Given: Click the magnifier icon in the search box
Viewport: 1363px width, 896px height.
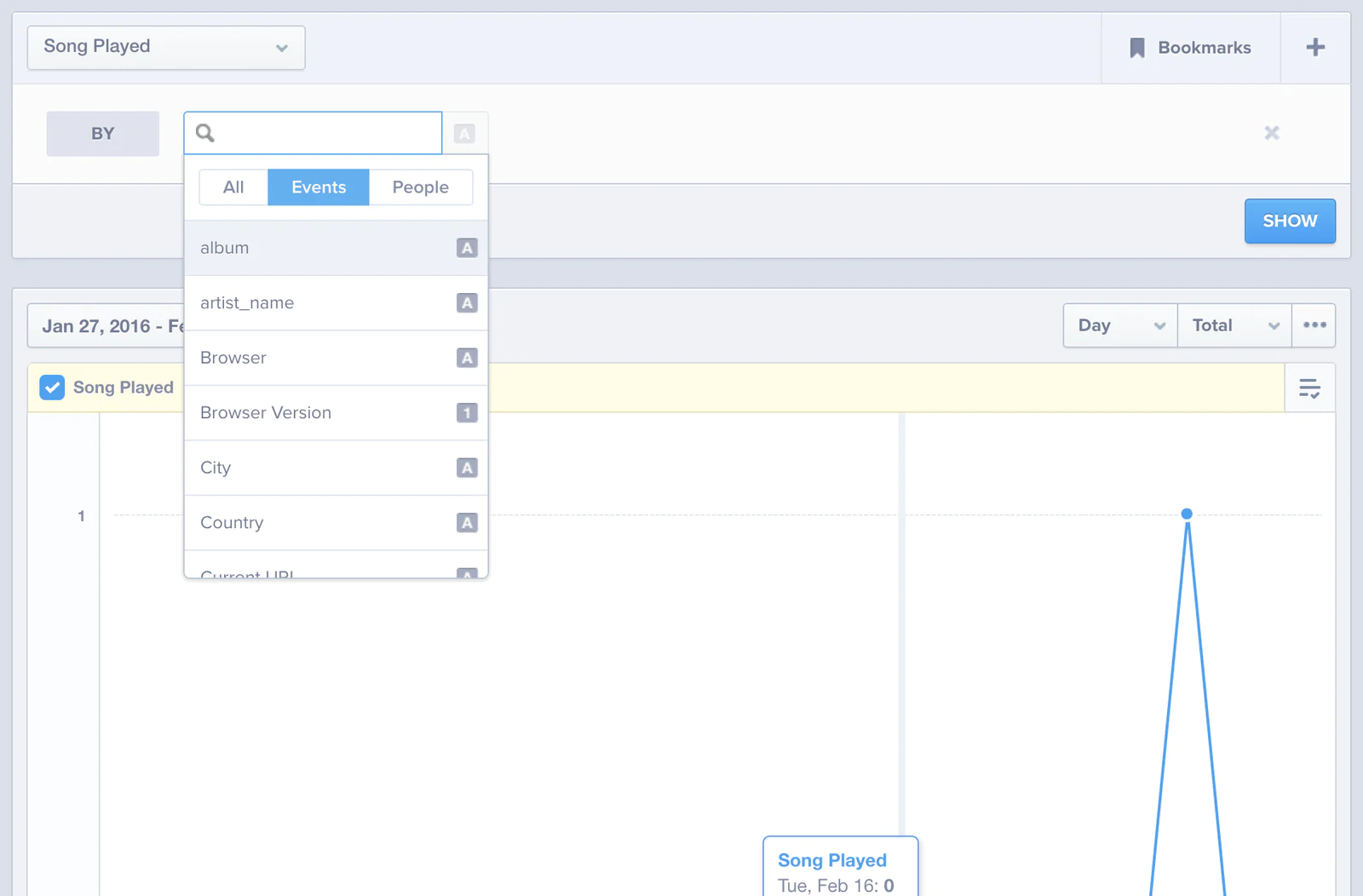Looking at the screenshot, I should [206, 133].
